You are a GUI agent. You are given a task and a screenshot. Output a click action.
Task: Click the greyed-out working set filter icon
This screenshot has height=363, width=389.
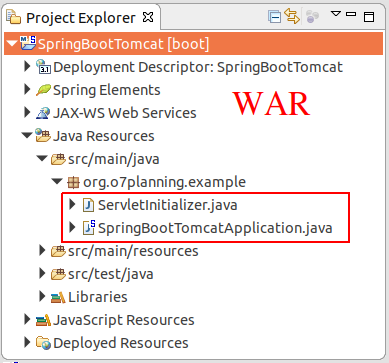(312, 16)
